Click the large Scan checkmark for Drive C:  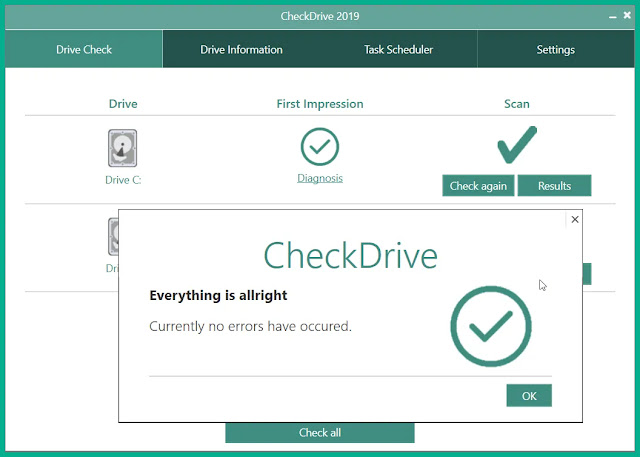(x=517, y=144)
